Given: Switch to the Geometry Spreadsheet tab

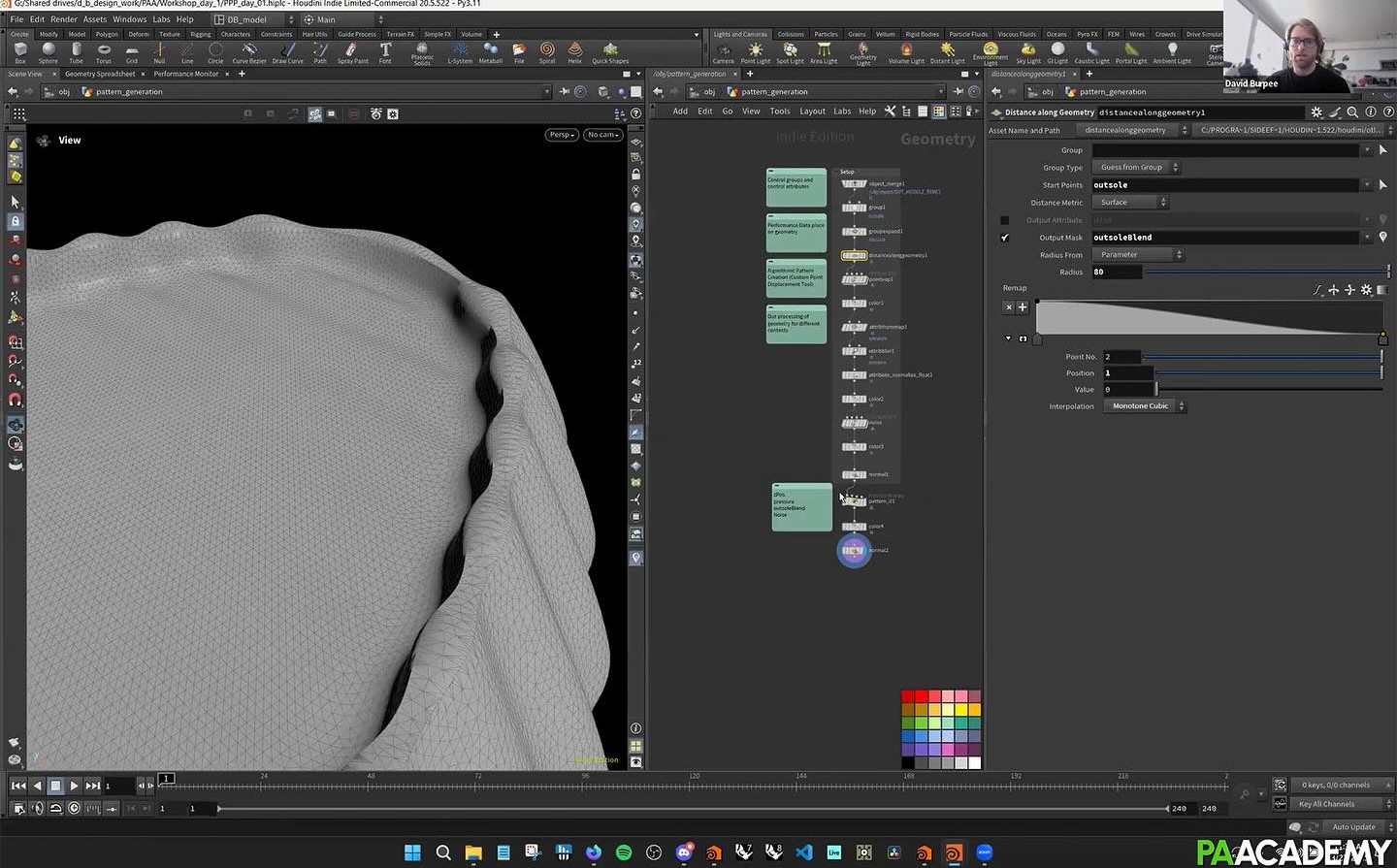Looking at the screenshot, I should 100,74.
